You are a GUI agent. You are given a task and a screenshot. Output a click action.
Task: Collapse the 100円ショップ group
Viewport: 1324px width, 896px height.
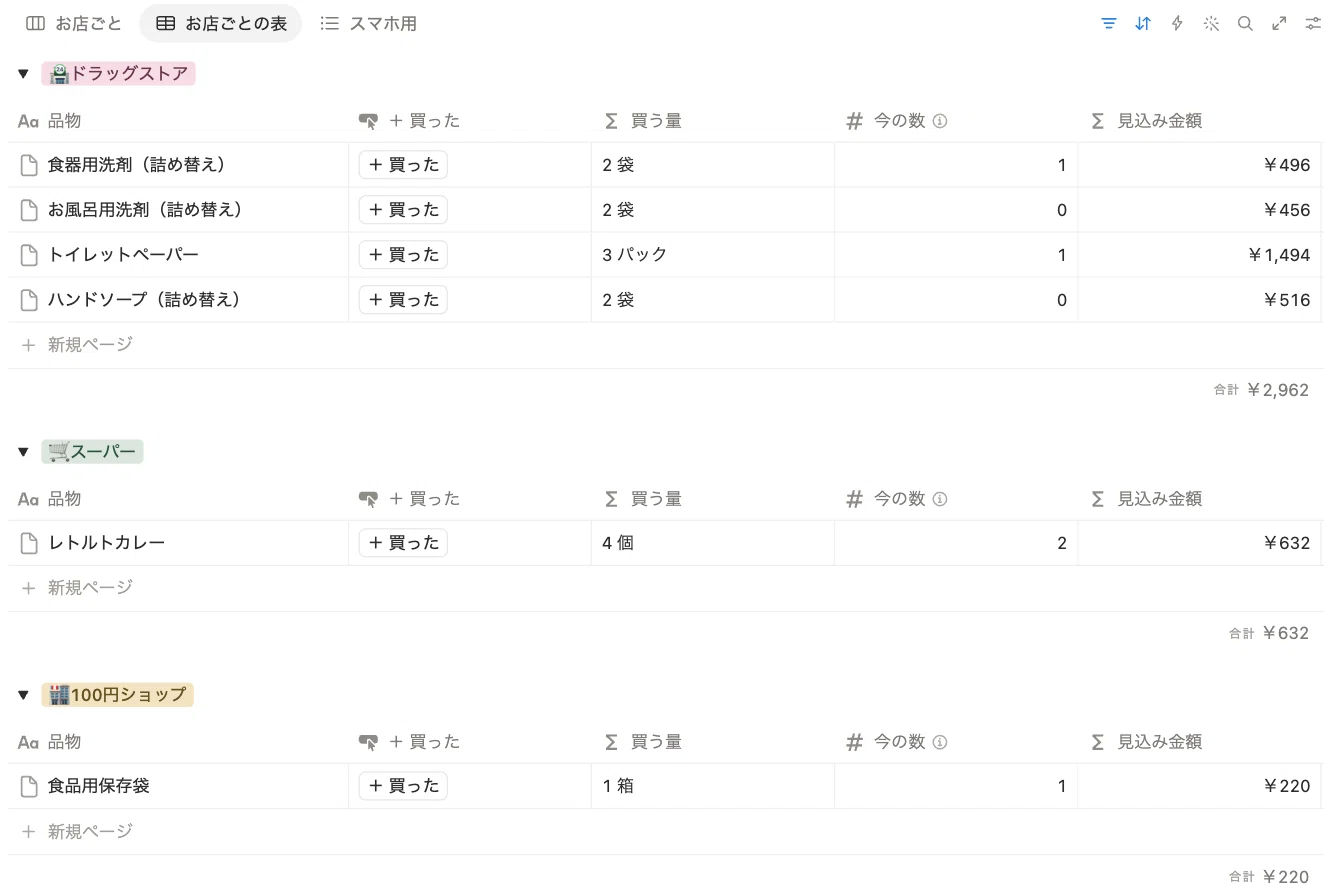point(23,695)
